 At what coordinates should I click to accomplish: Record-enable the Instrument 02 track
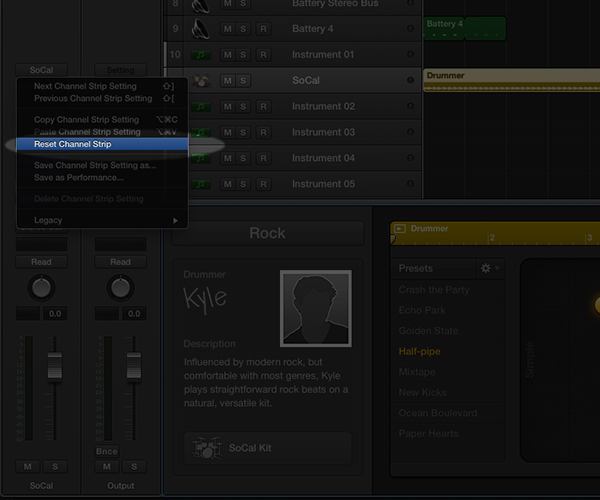(263, 107)
